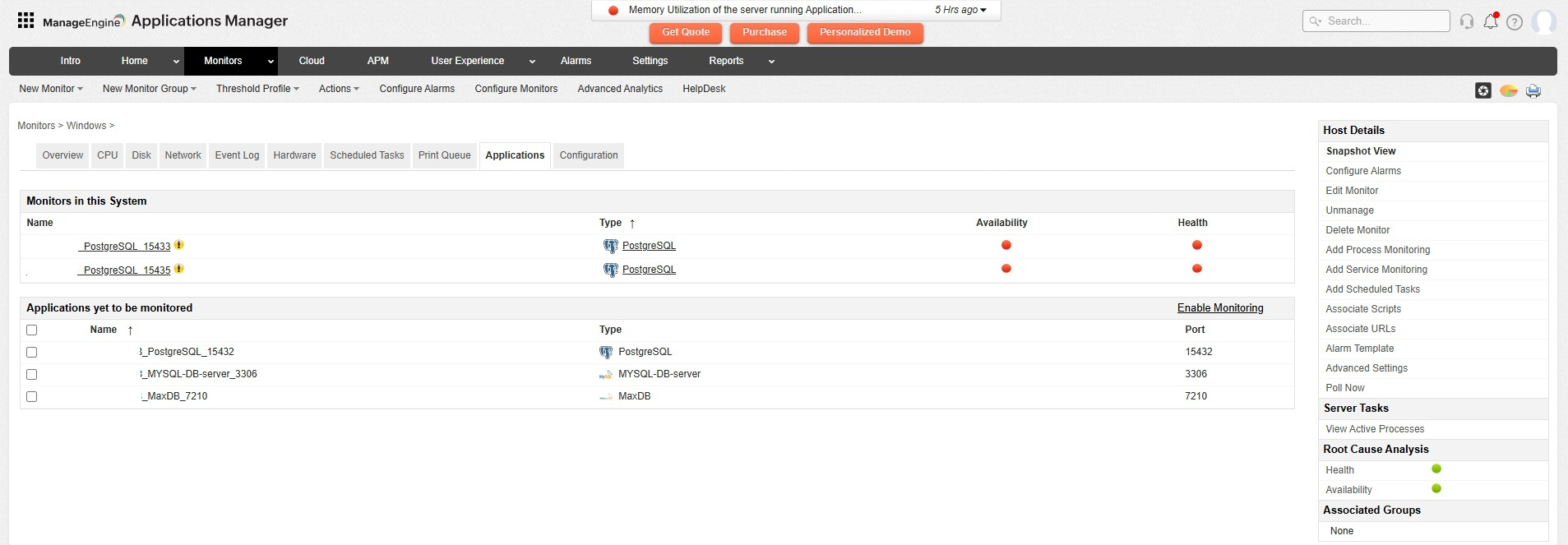This screenshot has width=1568, height=545.
Task: Switch to the Event Log tab
Action: [x=237, y=155]
